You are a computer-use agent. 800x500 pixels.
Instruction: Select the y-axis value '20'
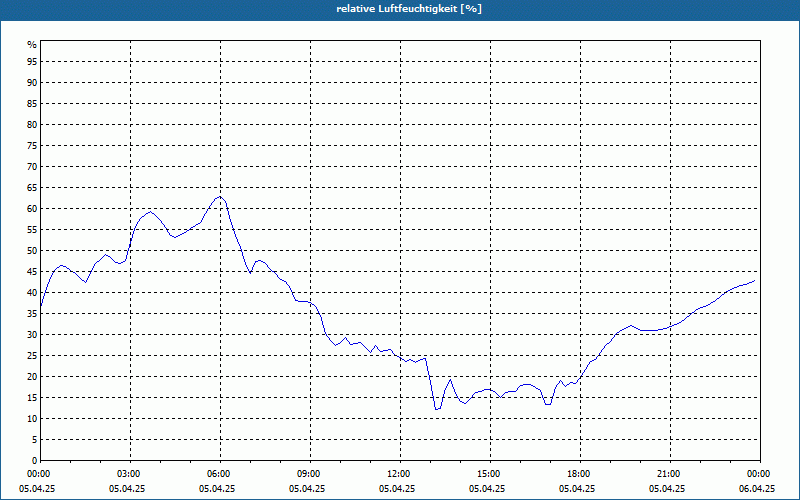click(x=32, y=377)
